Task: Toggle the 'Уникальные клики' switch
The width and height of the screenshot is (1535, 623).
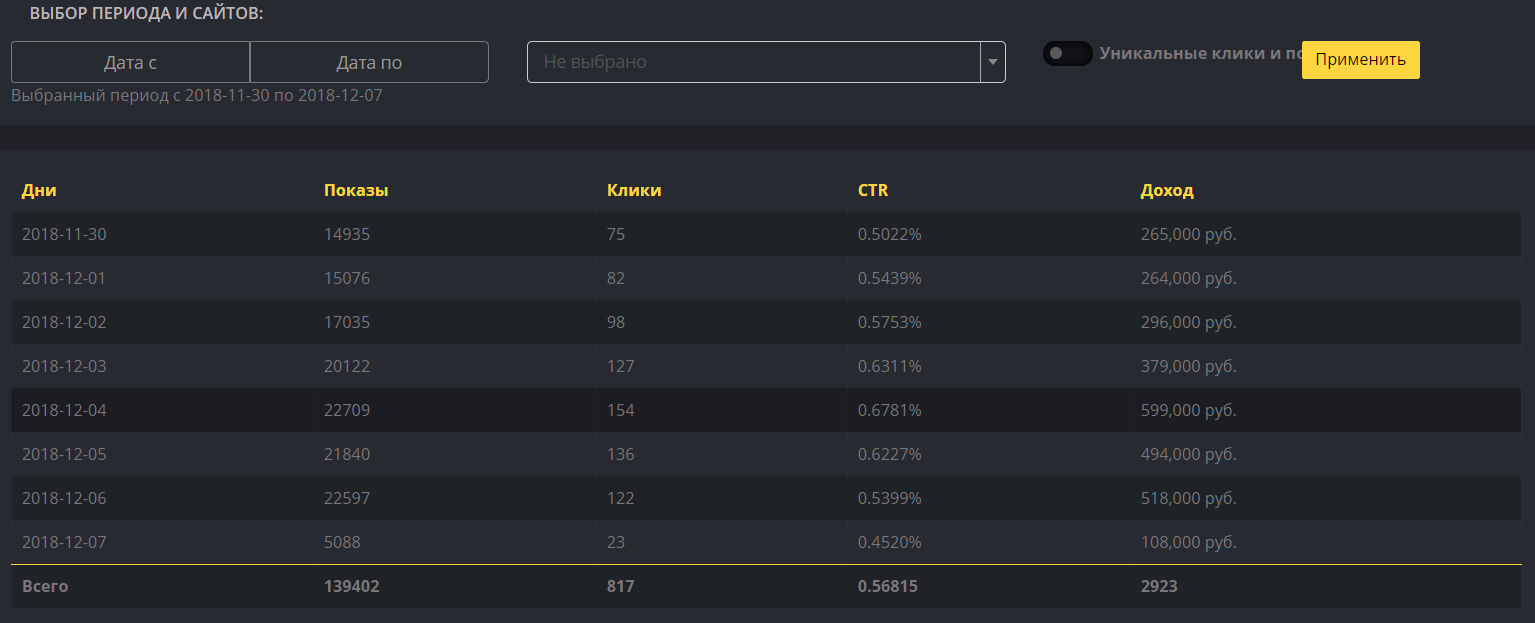Action: (x=1067, y=54)
